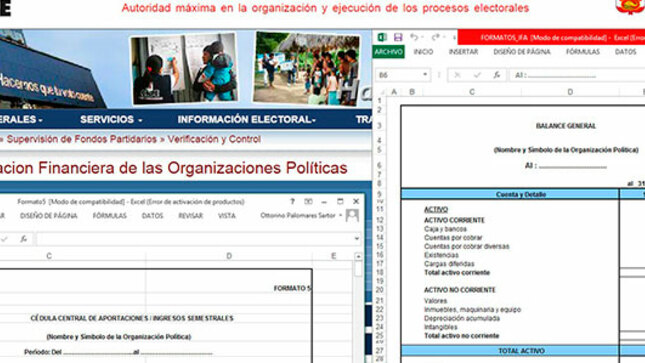Select column D header in FORMATOS_IFA
Viewport: 645px width, 363px height.
570,92
